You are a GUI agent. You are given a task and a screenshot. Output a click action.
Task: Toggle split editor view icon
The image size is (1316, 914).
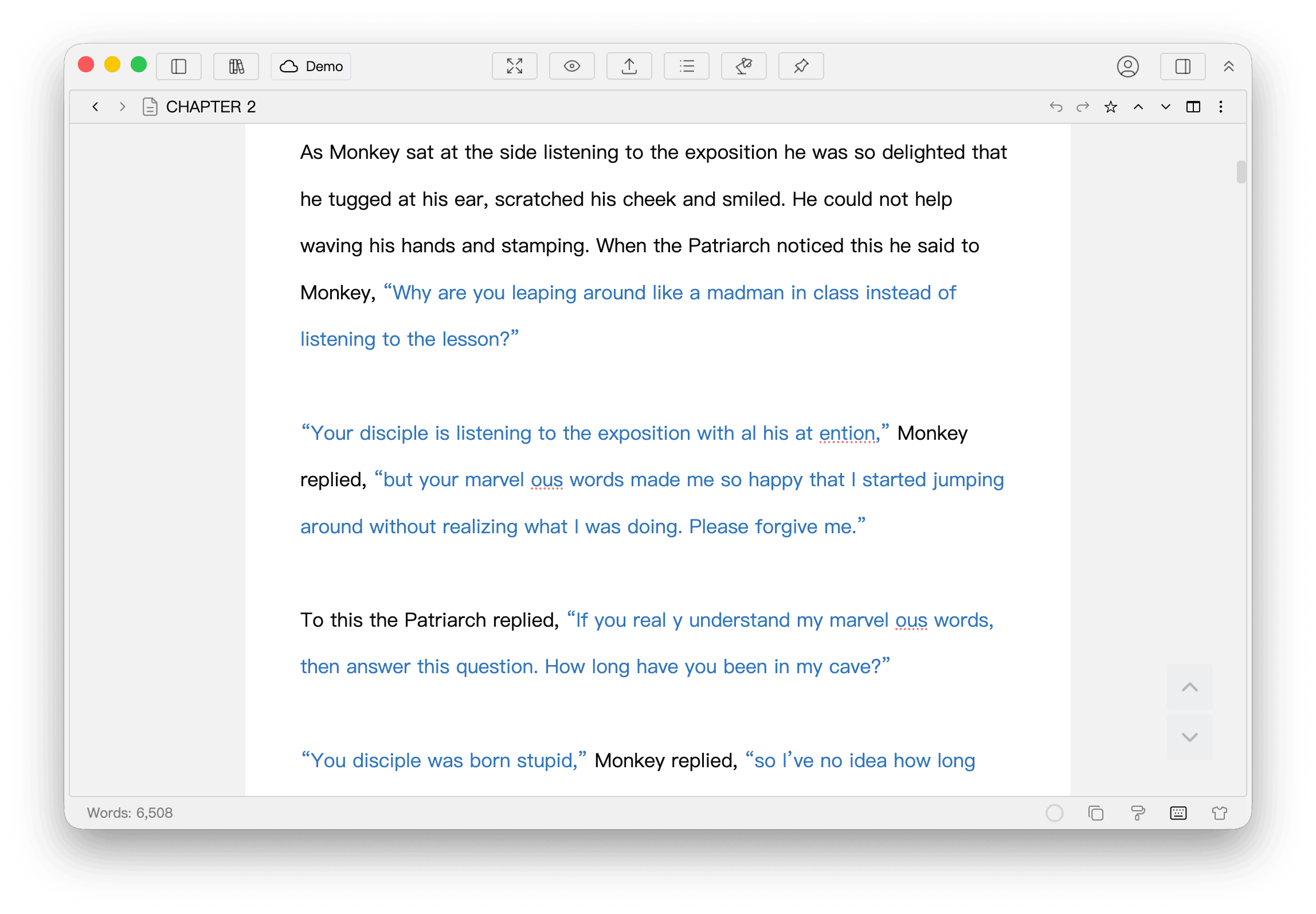click(1193, 107)
